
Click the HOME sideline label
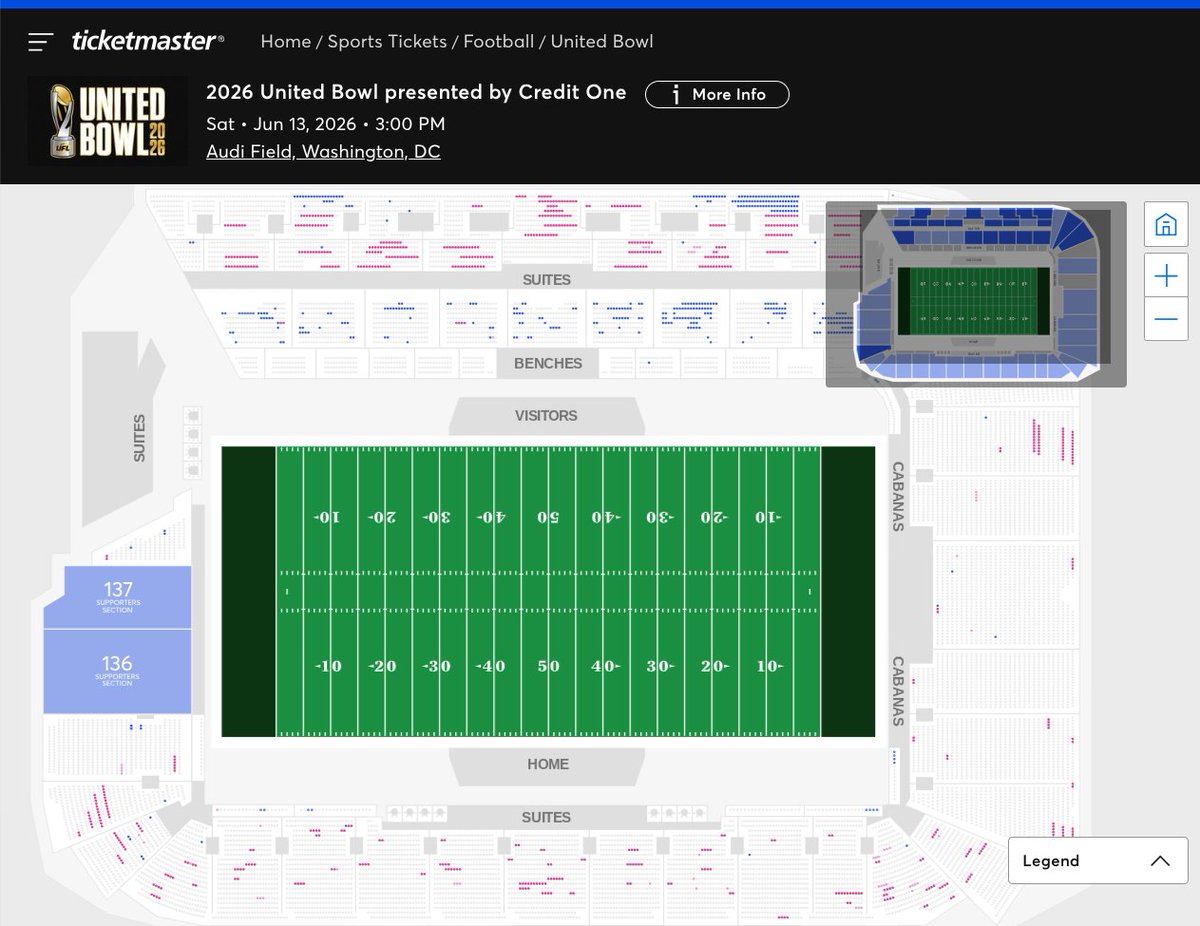point(548,764)
